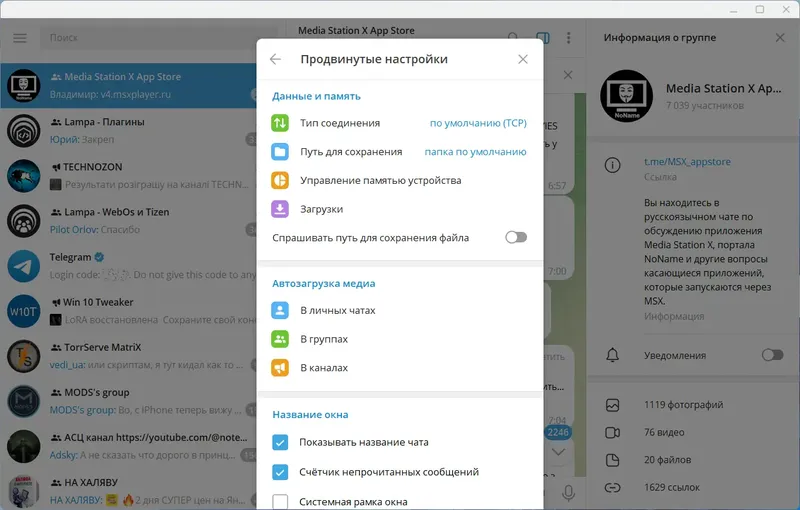Toggle Уведомления switch
800x510 pixels.
coord(772,355)
